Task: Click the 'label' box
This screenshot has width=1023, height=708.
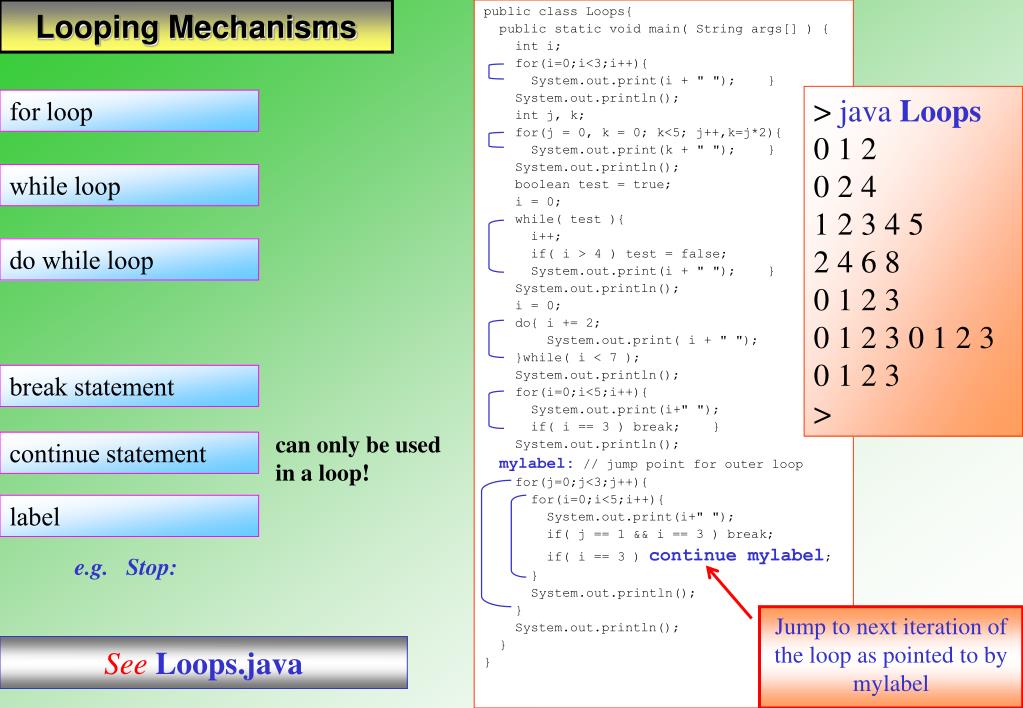Action: pos(129,516)
